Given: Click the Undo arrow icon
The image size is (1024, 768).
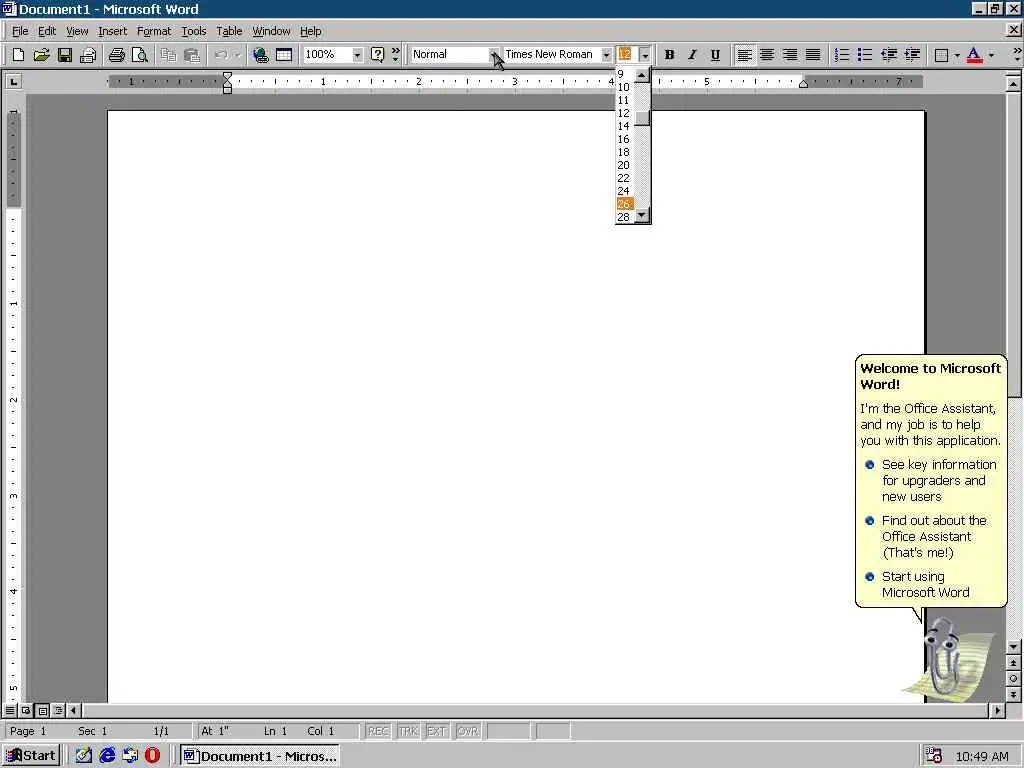Looking at the screenshot, I should (221, 55).
